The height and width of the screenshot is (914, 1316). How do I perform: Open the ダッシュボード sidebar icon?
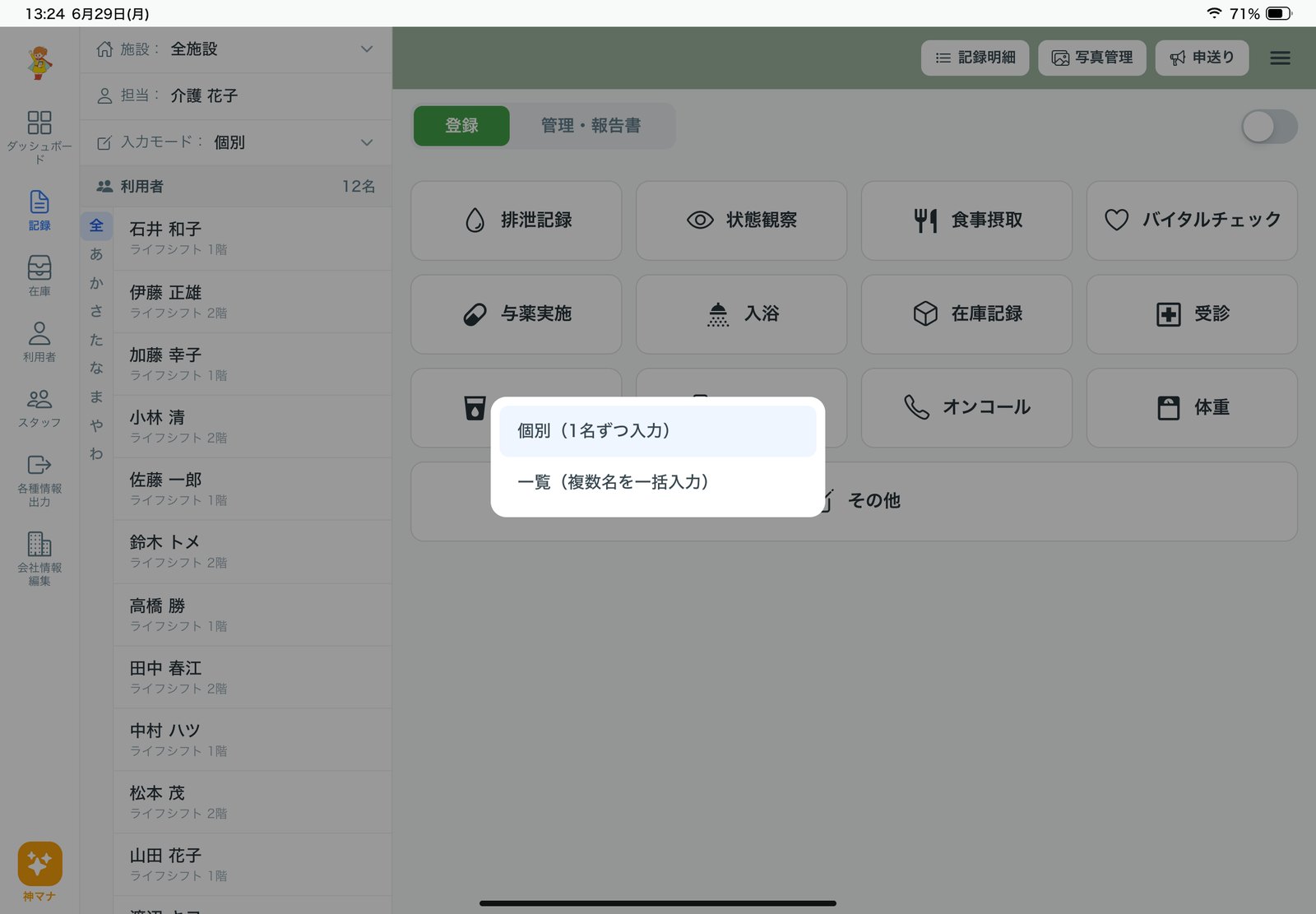tap(39, 137)
